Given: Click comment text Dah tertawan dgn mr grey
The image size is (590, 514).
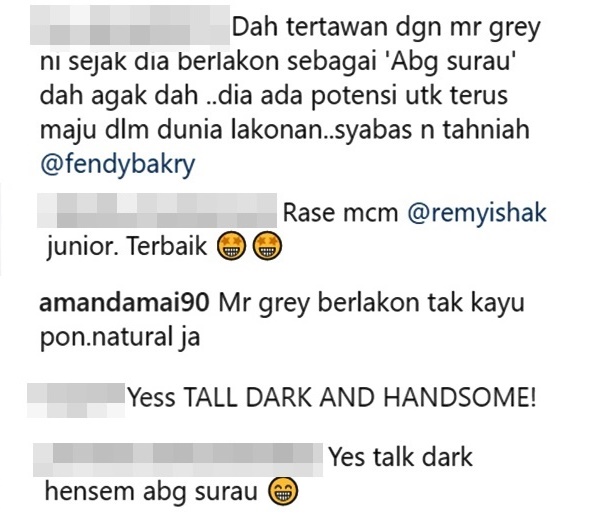Looking at the screenshot, I should coord(386,28).
